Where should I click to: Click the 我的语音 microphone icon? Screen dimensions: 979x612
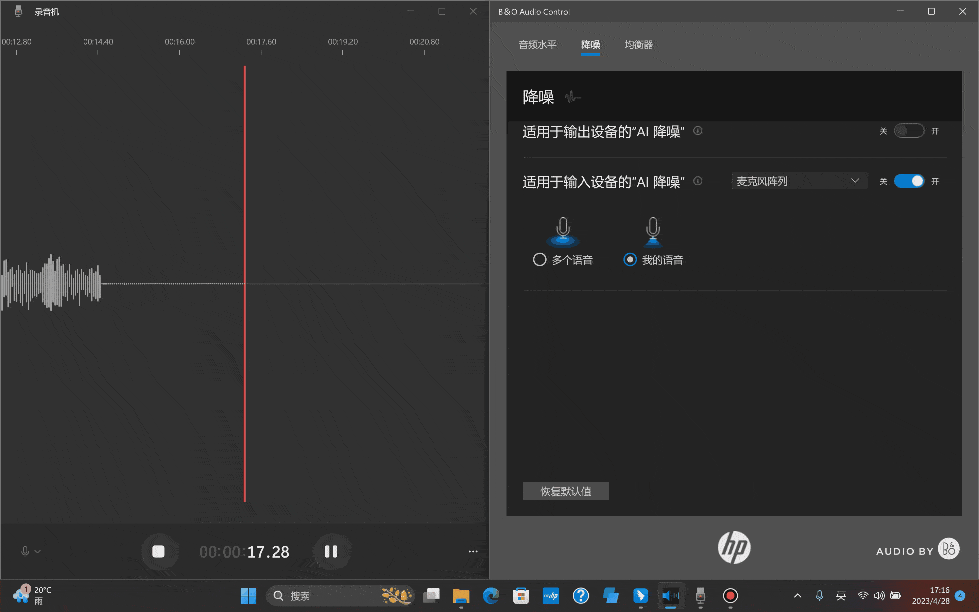click(653, 230)
